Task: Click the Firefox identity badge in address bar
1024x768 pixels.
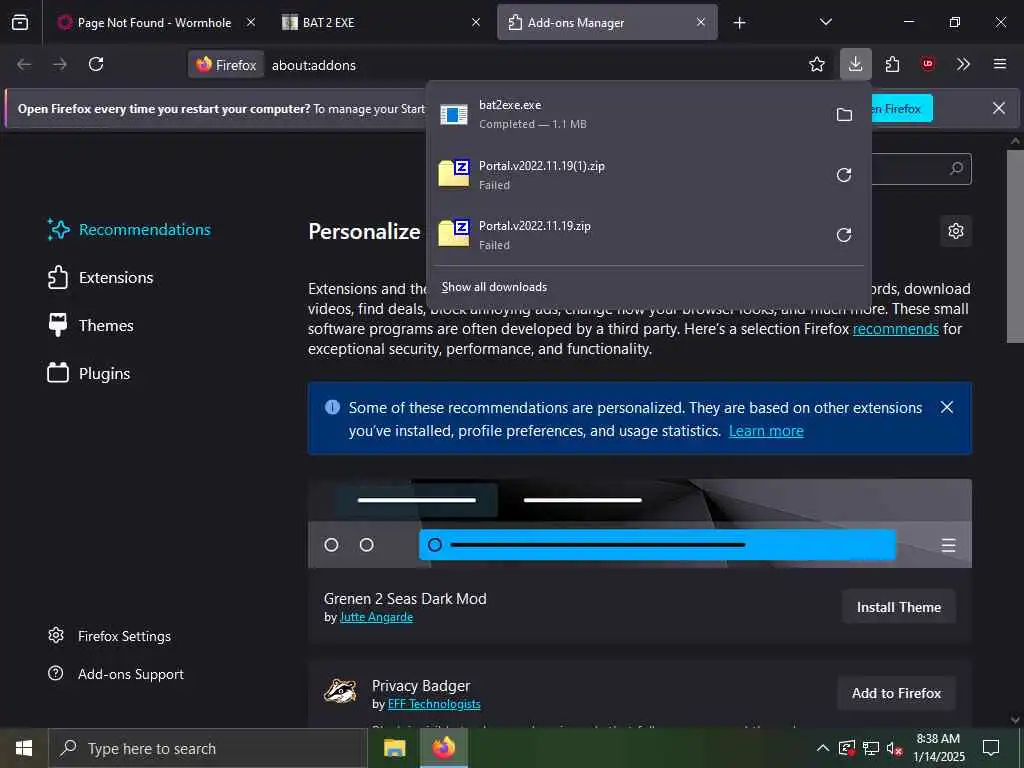Action: click(227, 65)
